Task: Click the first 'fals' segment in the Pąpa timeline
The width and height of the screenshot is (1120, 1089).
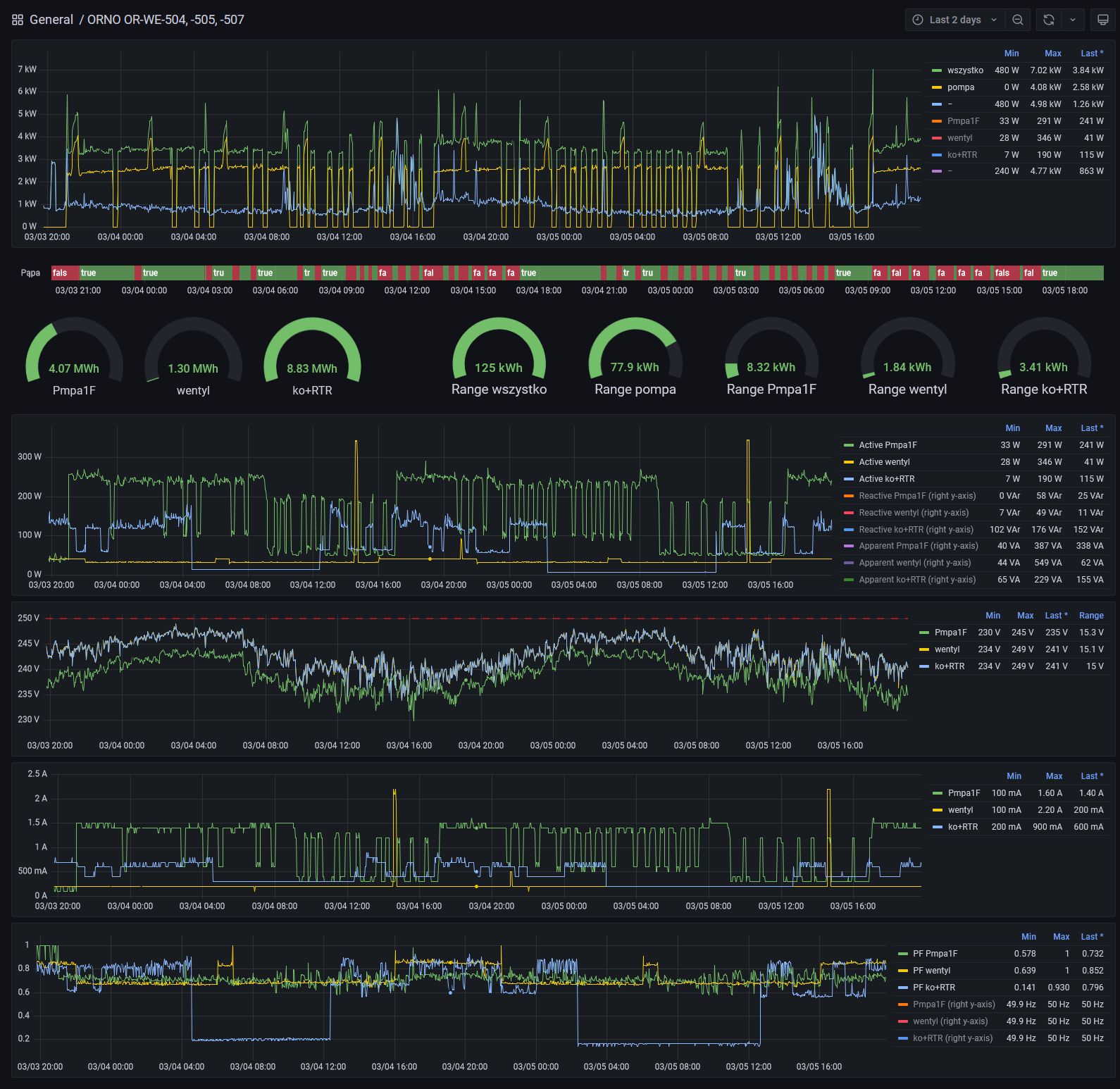Action: [60, 273]
